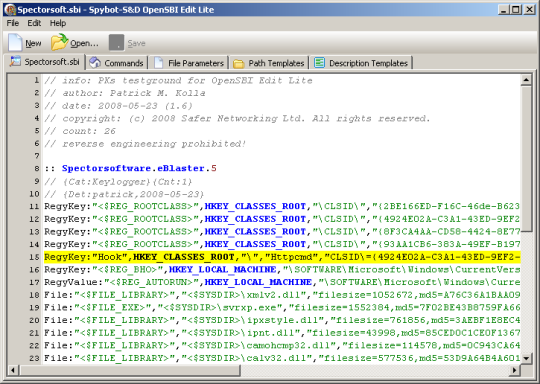Click the Description Templates icon
The image size is (540, 384).
point(319,63)
